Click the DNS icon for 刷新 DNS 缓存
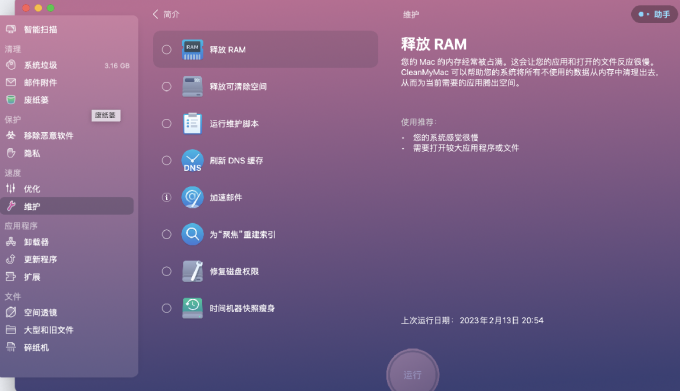Screen dimensions: 680x391 click(192, 160)
